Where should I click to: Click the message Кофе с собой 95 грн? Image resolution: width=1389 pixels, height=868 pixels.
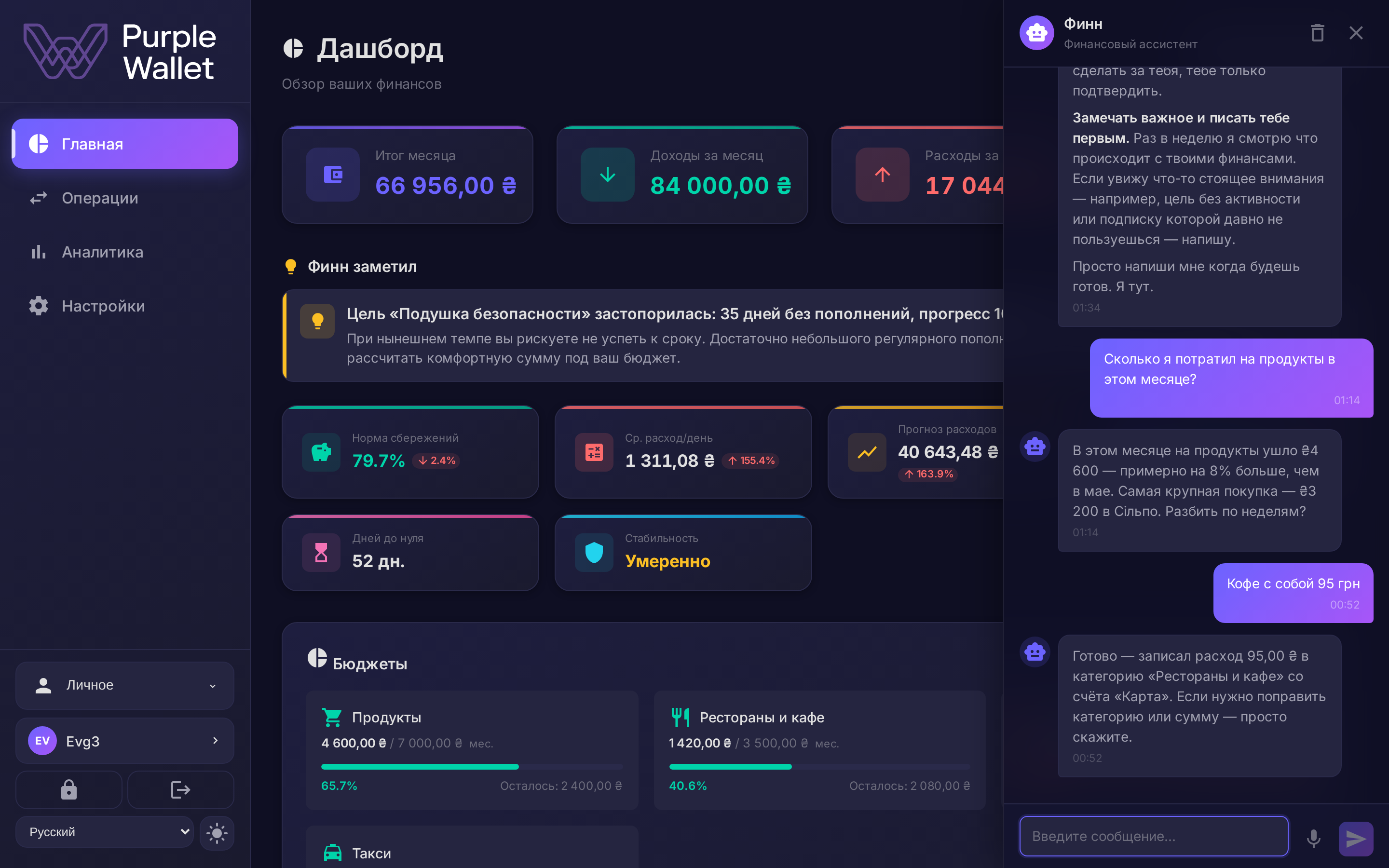tap(1293, 593)
